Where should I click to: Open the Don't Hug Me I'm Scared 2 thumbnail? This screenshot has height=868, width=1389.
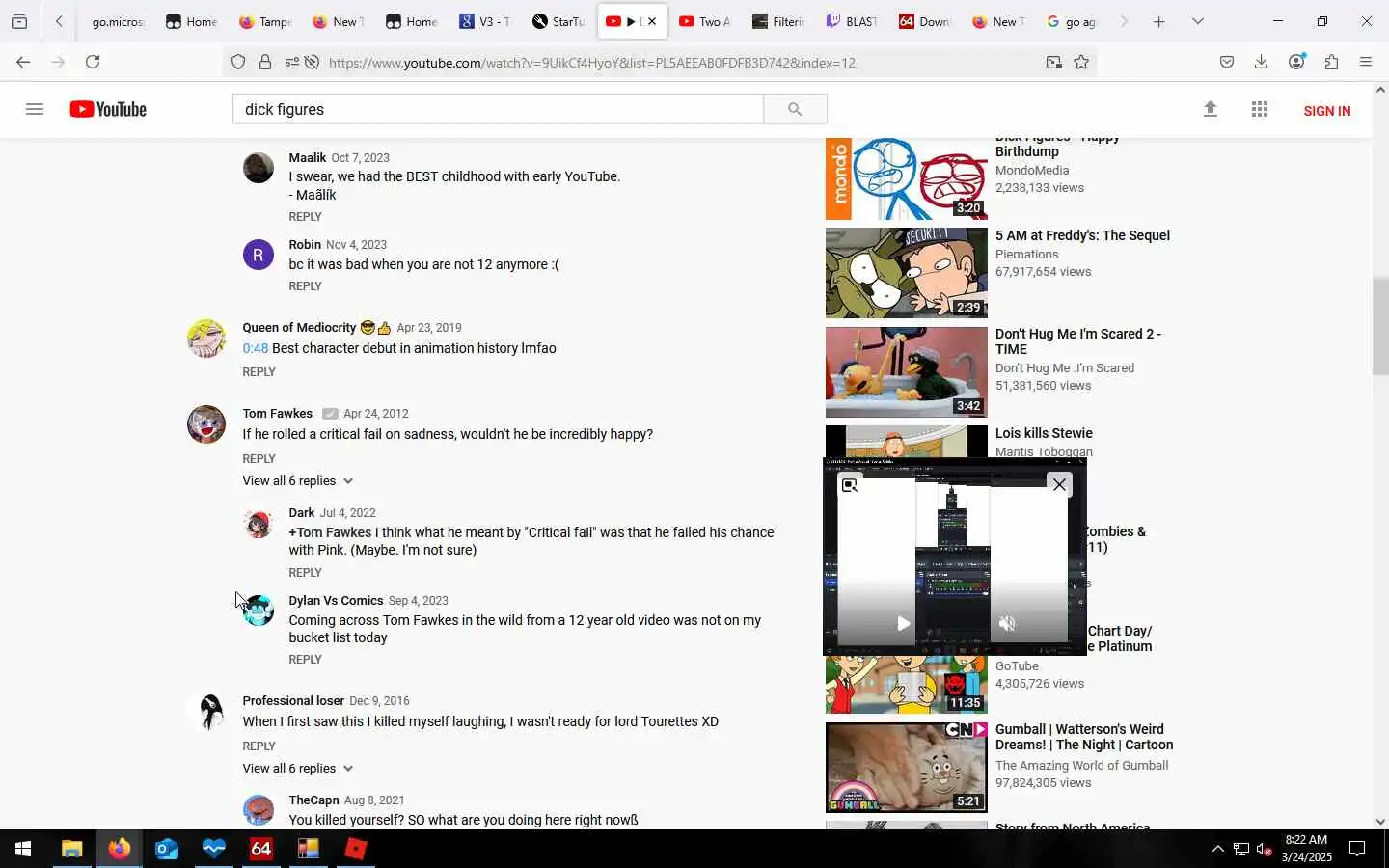pos(906,372)
